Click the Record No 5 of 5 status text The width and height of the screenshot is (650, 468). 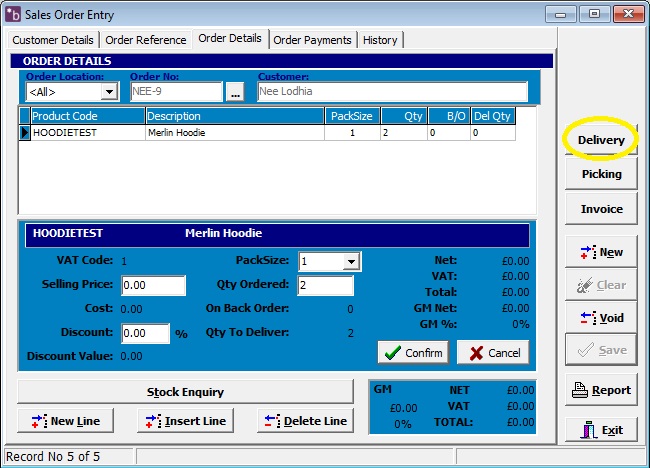pyautogui.click(x=53, y=456)
